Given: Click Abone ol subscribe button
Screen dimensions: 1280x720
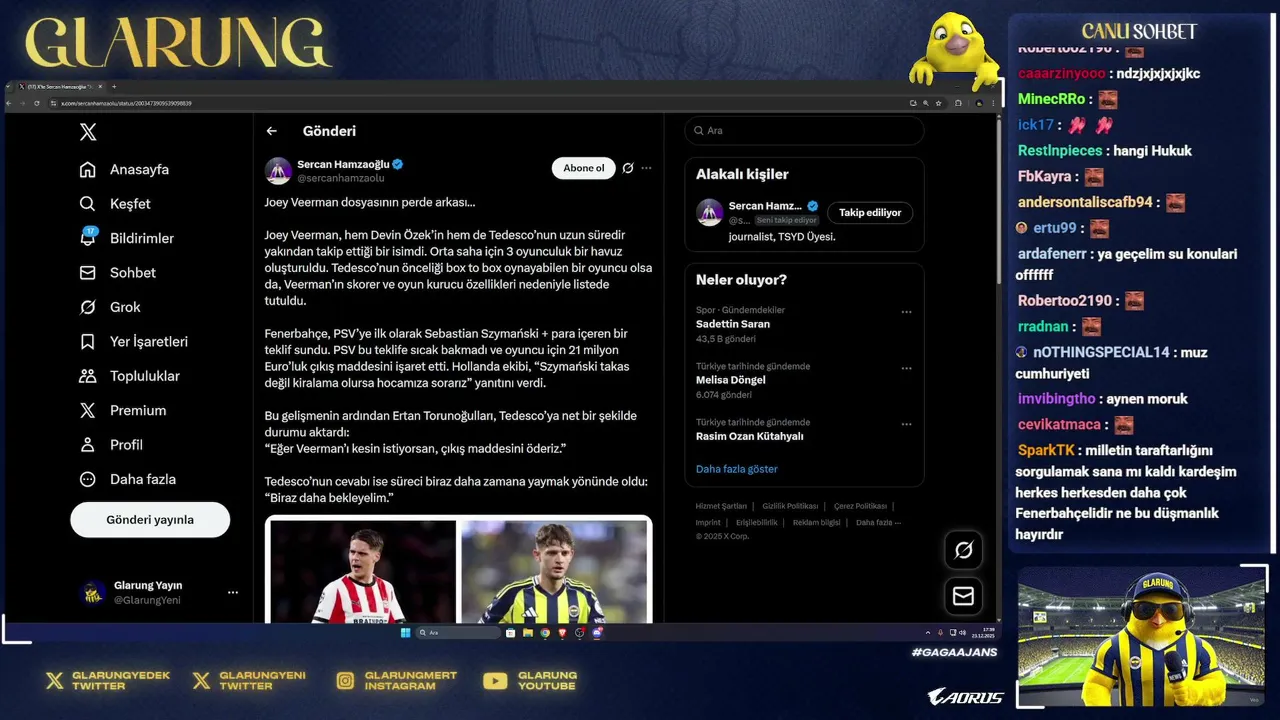Looking at the screenshot, I should click(x=583, y=168).
